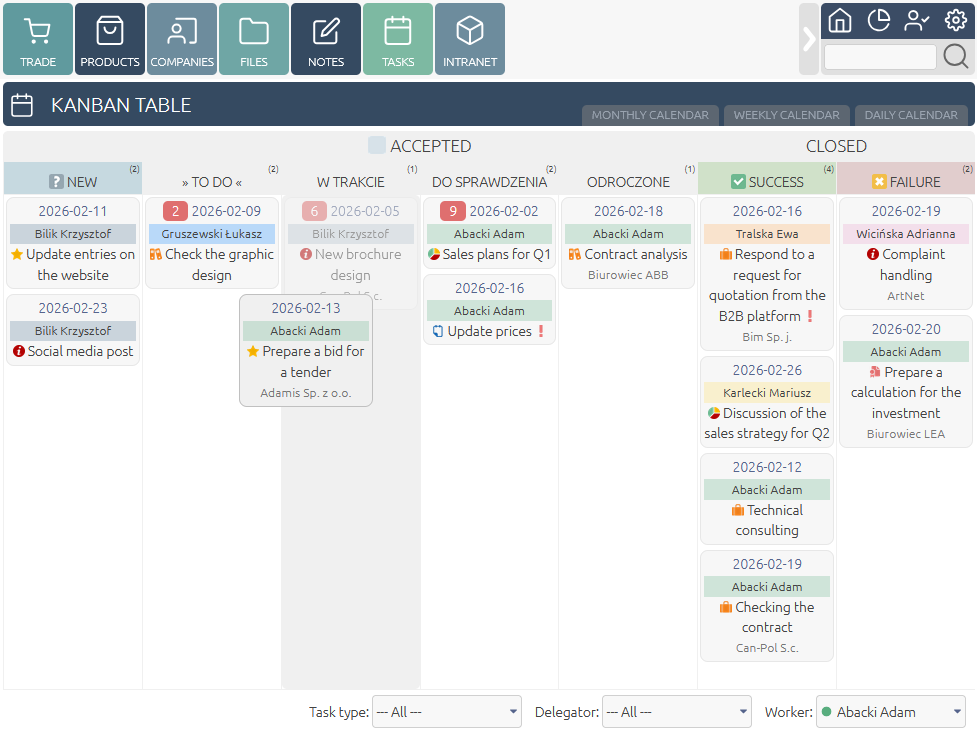Open the Products module
The width and height of the screenshot is (977, 731).
(110, 39)
